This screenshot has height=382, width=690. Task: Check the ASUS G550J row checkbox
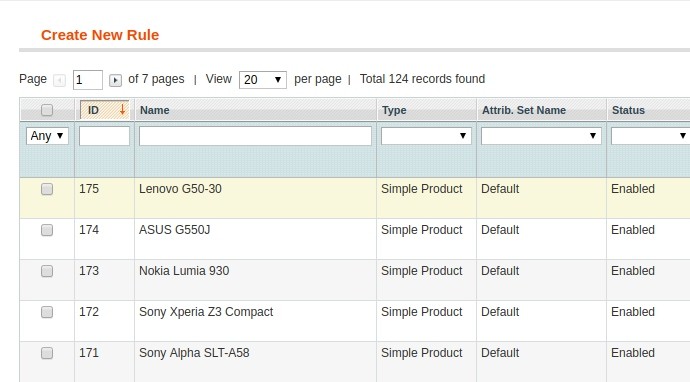(47, 230)
